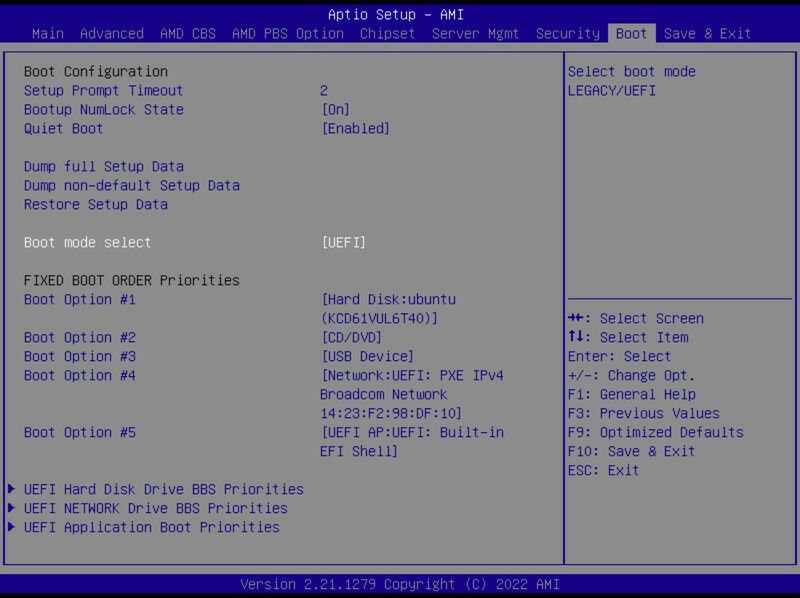The width and height of the screenshot is (800, 598).
Task: Click the '+/-: Change Opt.' hint
Action: pyautogui.click(x=631, y=376)
